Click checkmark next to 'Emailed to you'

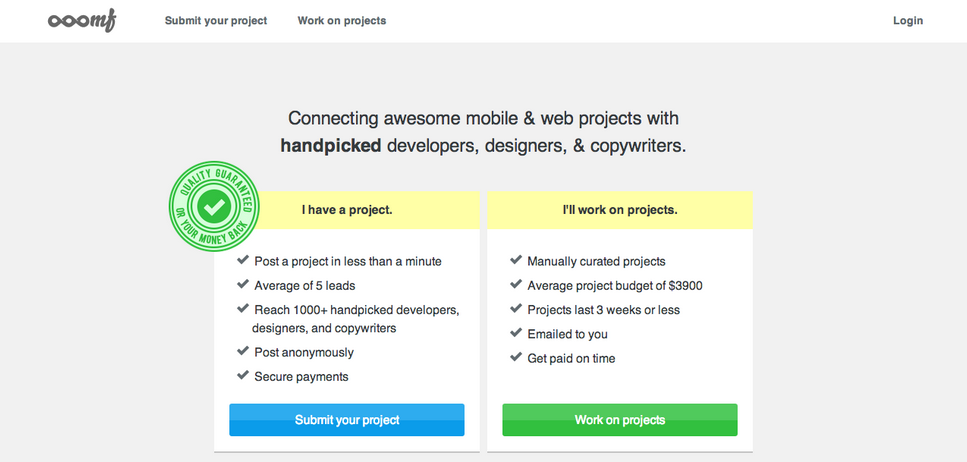pyautogui.click(x=516, y=333)
